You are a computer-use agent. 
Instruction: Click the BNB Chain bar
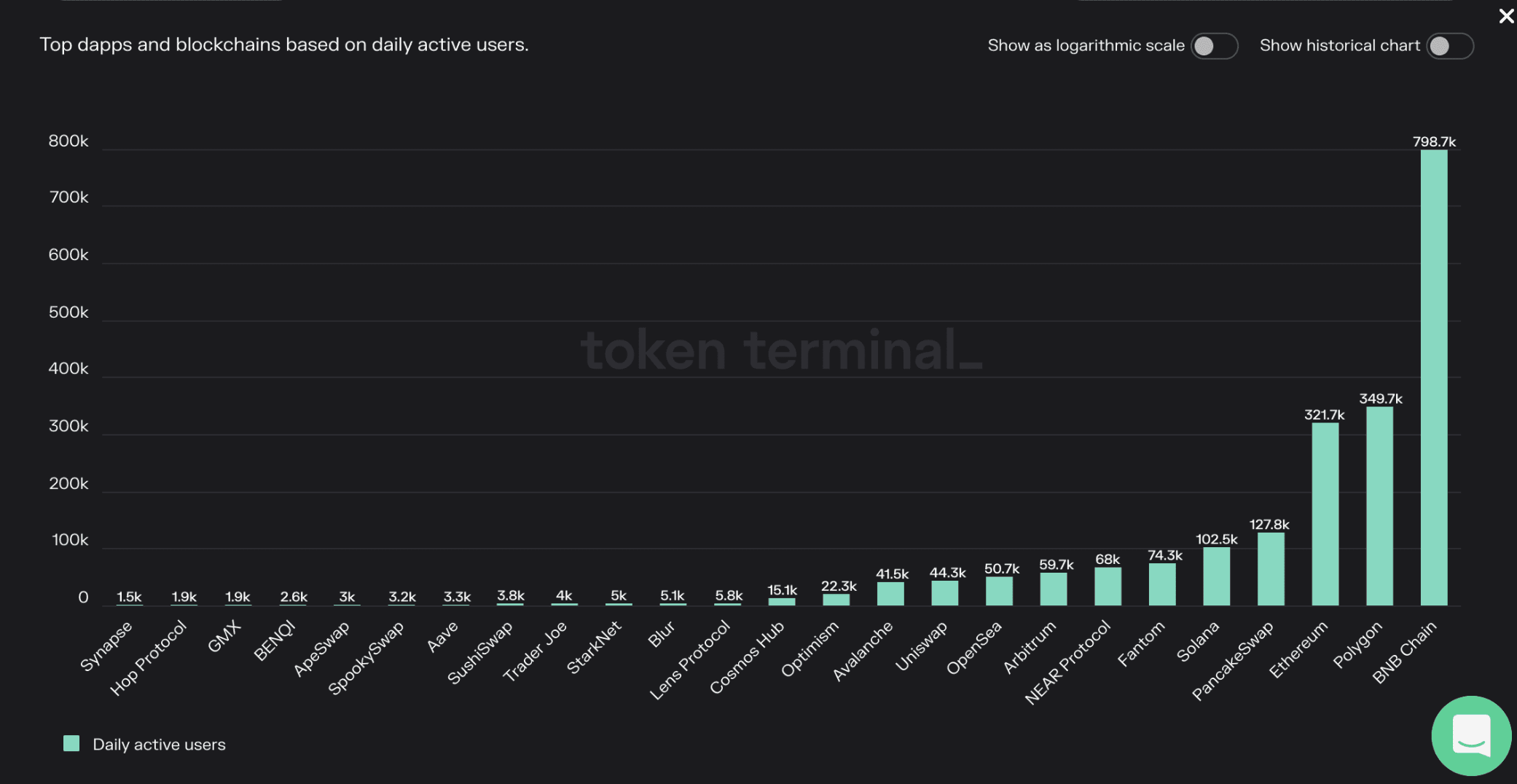1434,377
